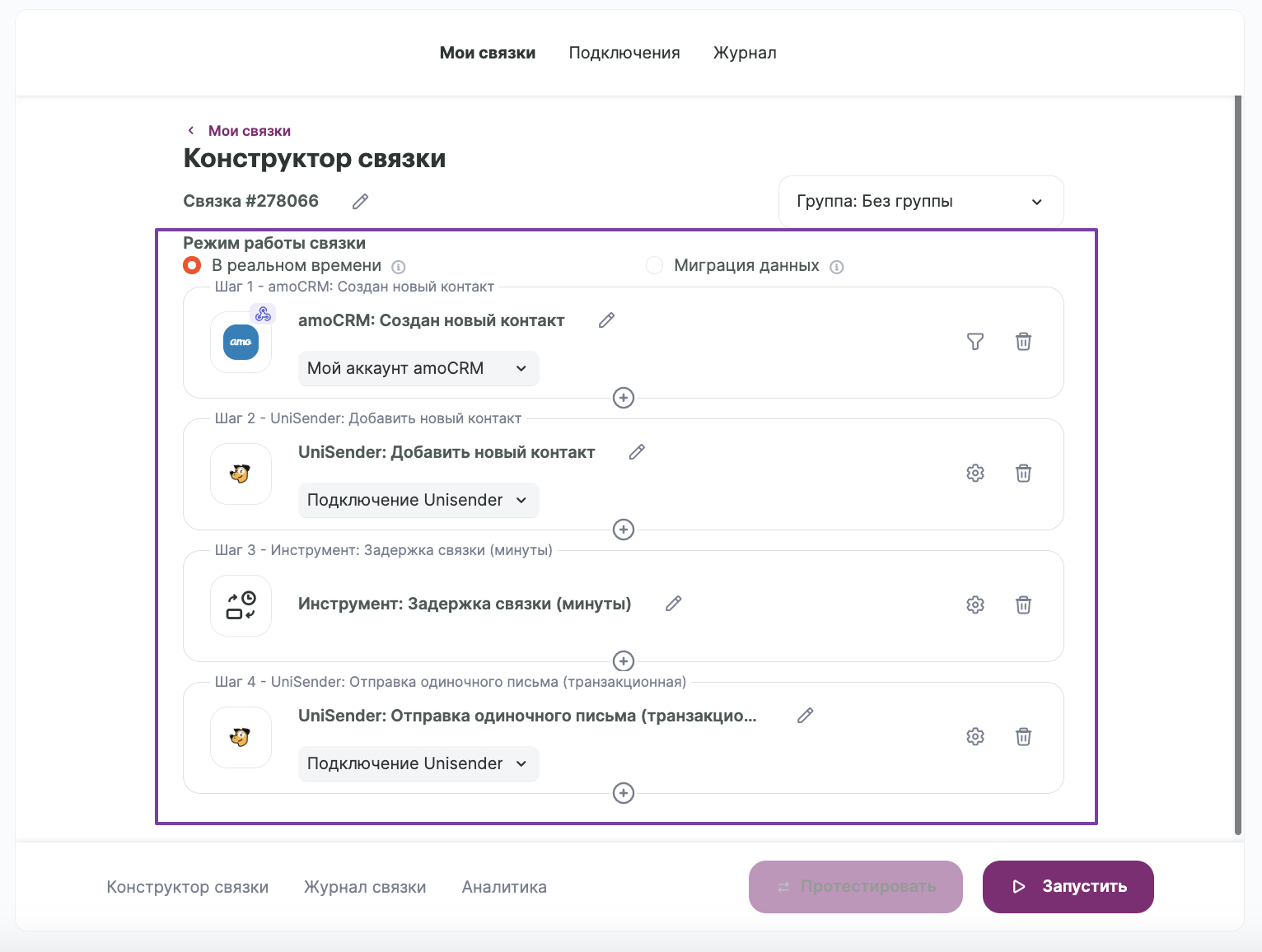This screenshot has width=1262, height=952.
Task: Open the filter for step 1 amoCRM
Action: [x=975, y=341]
